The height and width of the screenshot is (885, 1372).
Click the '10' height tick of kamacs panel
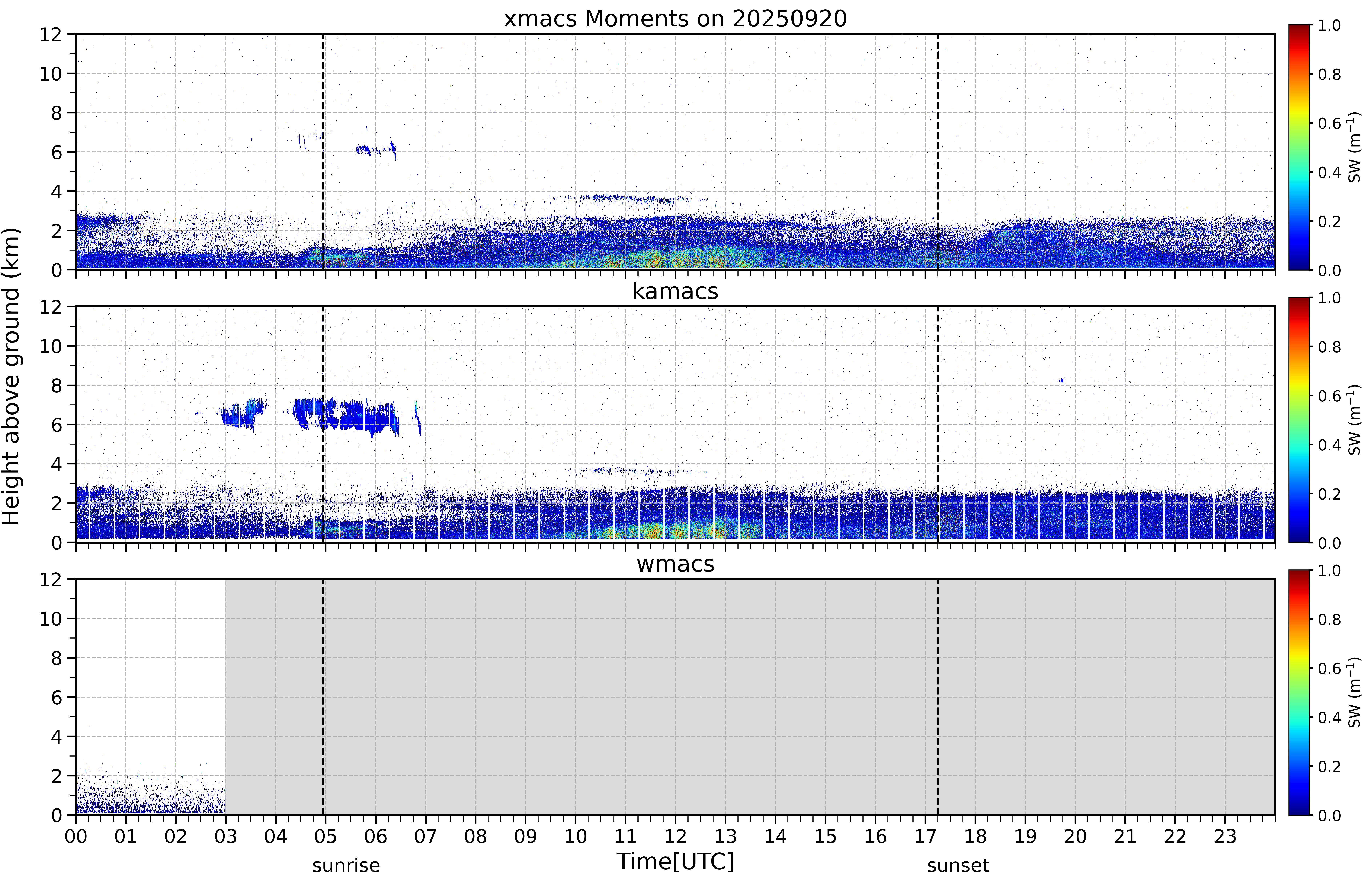click(51, 347)
